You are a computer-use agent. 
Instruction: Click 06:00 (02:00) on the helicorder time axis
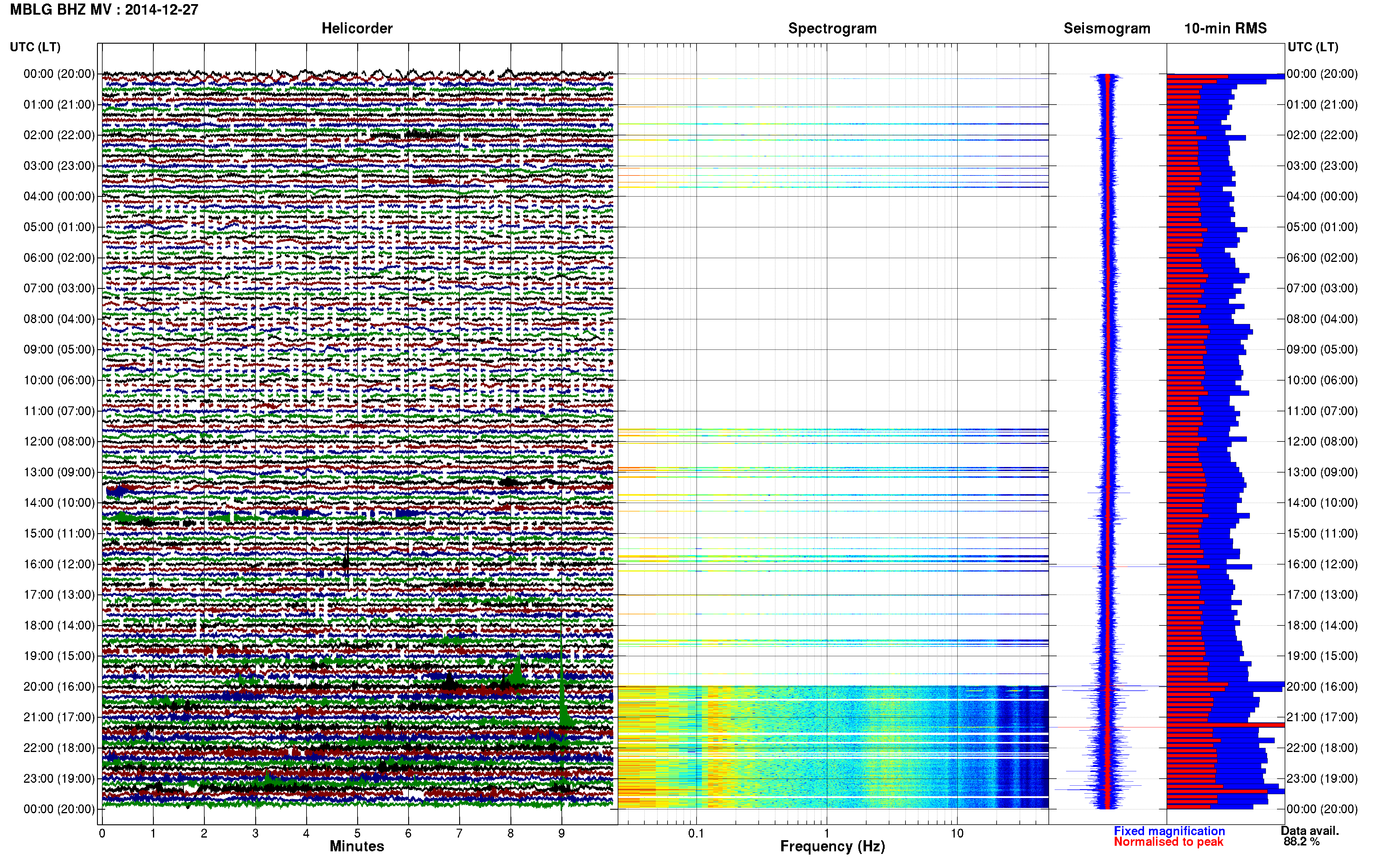pos(59,258)
